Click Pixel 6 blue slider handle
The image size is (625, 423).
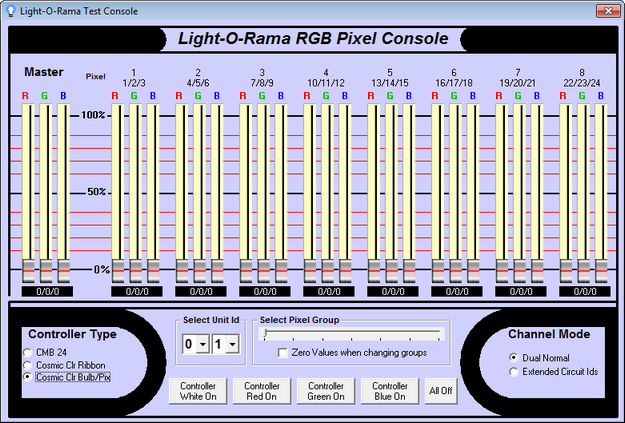[x=473, y=271]
